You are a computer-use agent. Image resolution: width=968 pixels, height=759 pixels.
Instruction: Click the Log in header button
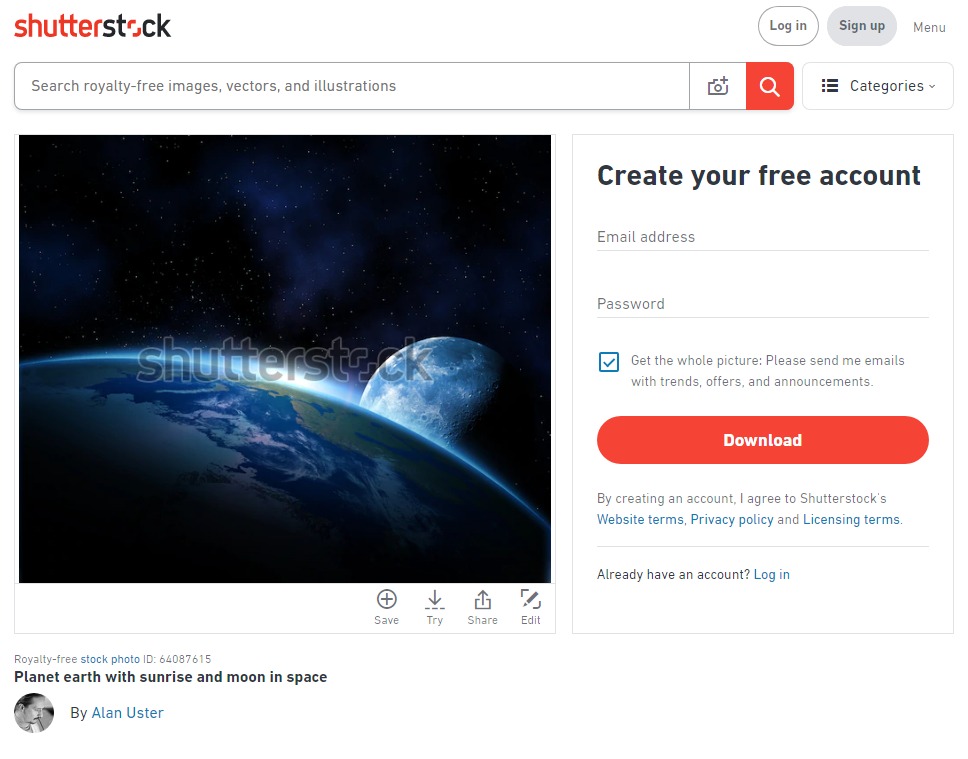point(788,26)
